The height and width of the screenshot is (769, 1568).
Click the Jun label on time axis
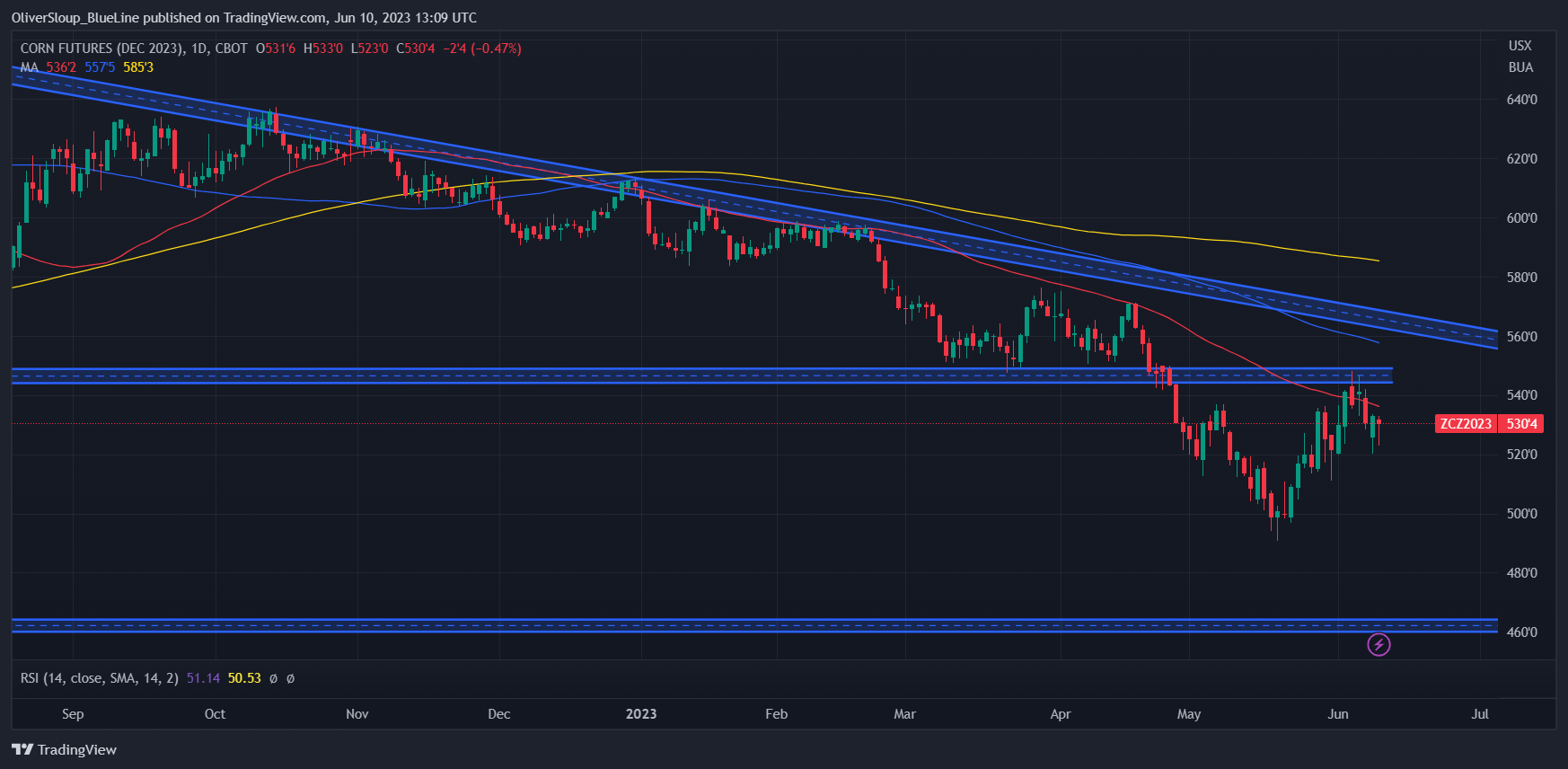click(x=1338, y=714)
